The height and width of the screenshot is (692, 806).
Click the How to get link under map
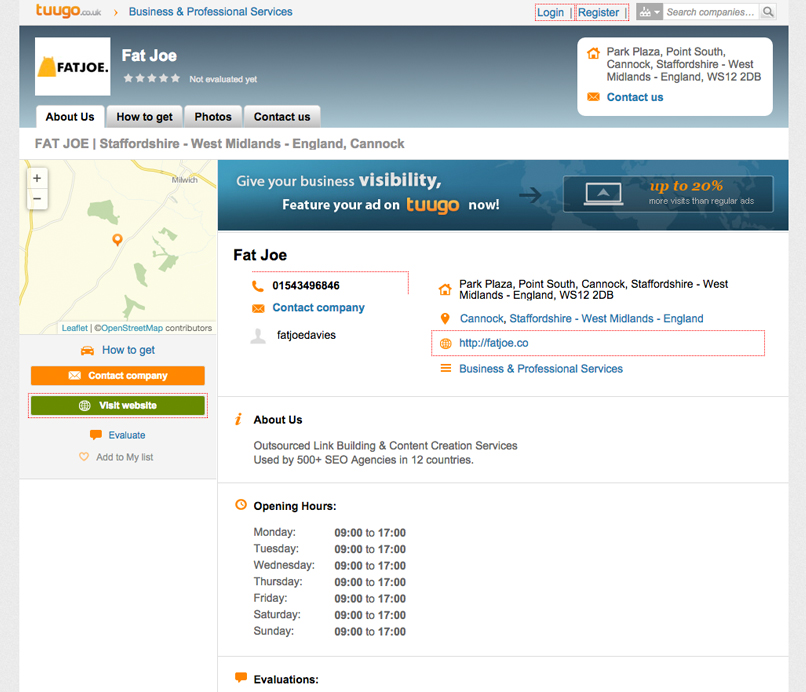pos(128,350)
